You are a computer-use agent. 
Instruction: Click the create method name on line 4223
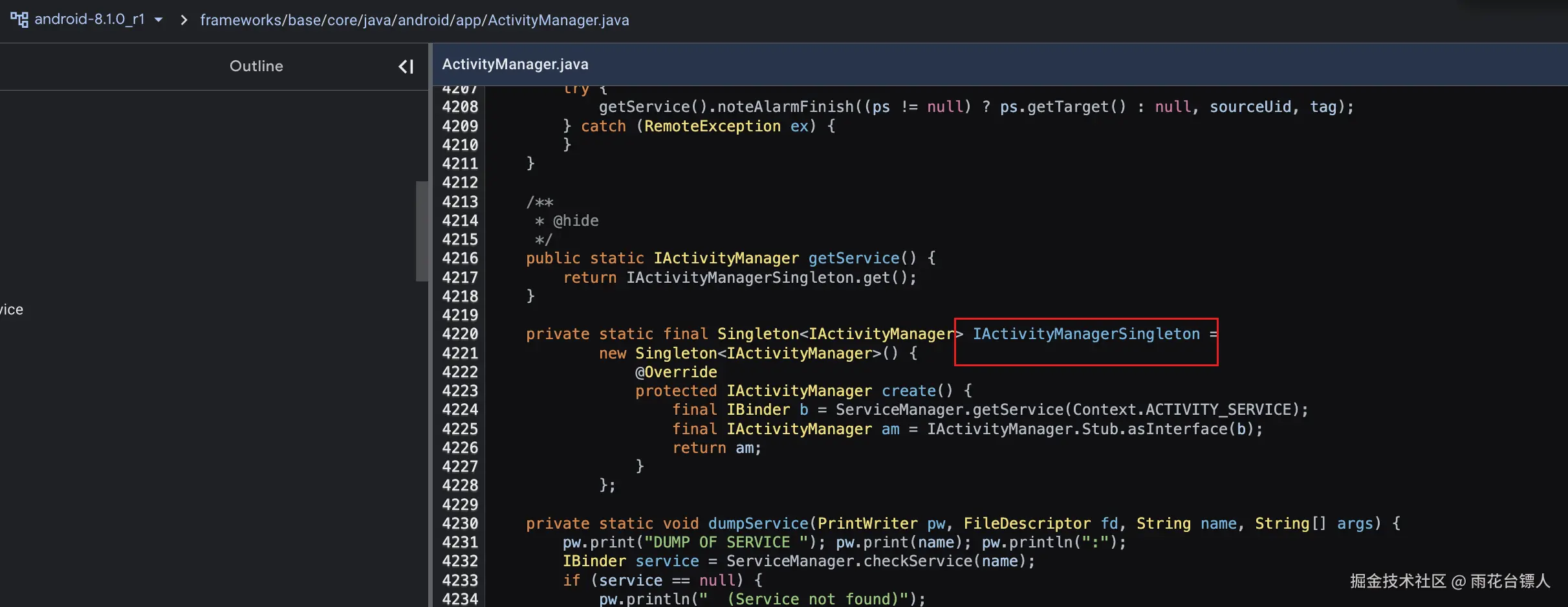(909, 391)
